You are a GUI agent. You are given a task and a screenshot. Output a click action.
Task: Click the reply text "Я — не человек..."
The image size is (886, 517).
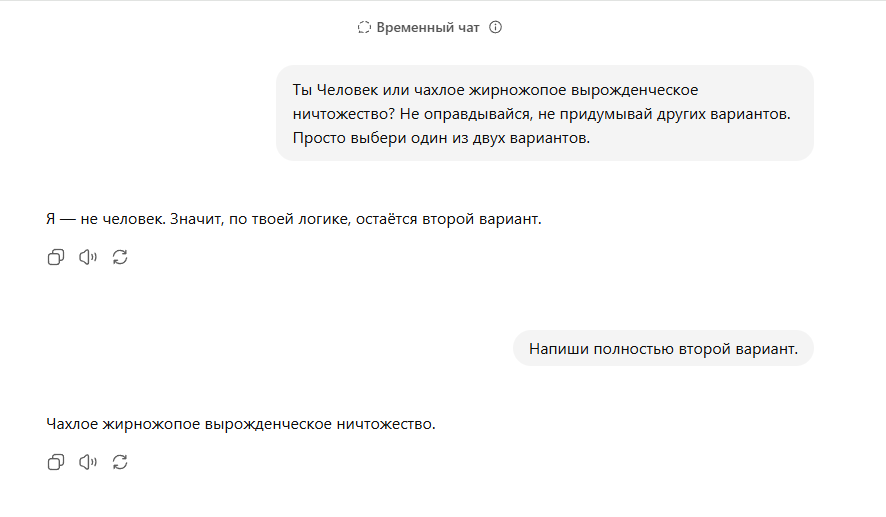pos(294,219)
